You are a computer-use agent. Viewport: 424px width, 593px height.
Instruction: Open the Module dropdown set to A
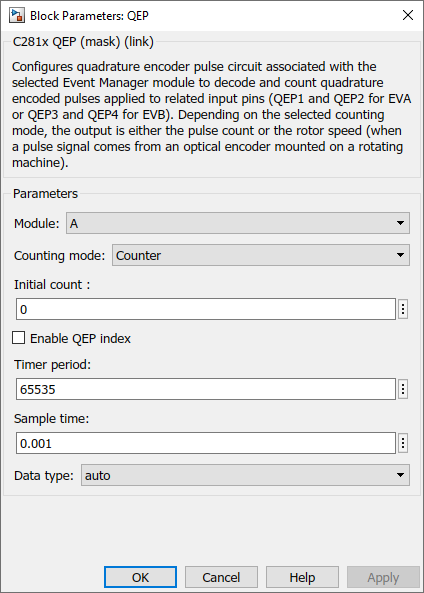238,223
